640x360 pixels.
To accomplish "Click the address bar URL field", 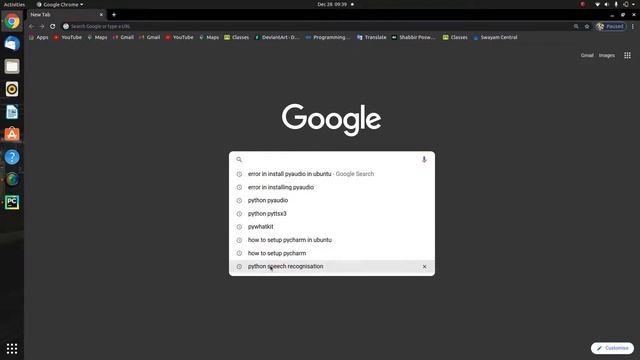I will click(318, 26).
